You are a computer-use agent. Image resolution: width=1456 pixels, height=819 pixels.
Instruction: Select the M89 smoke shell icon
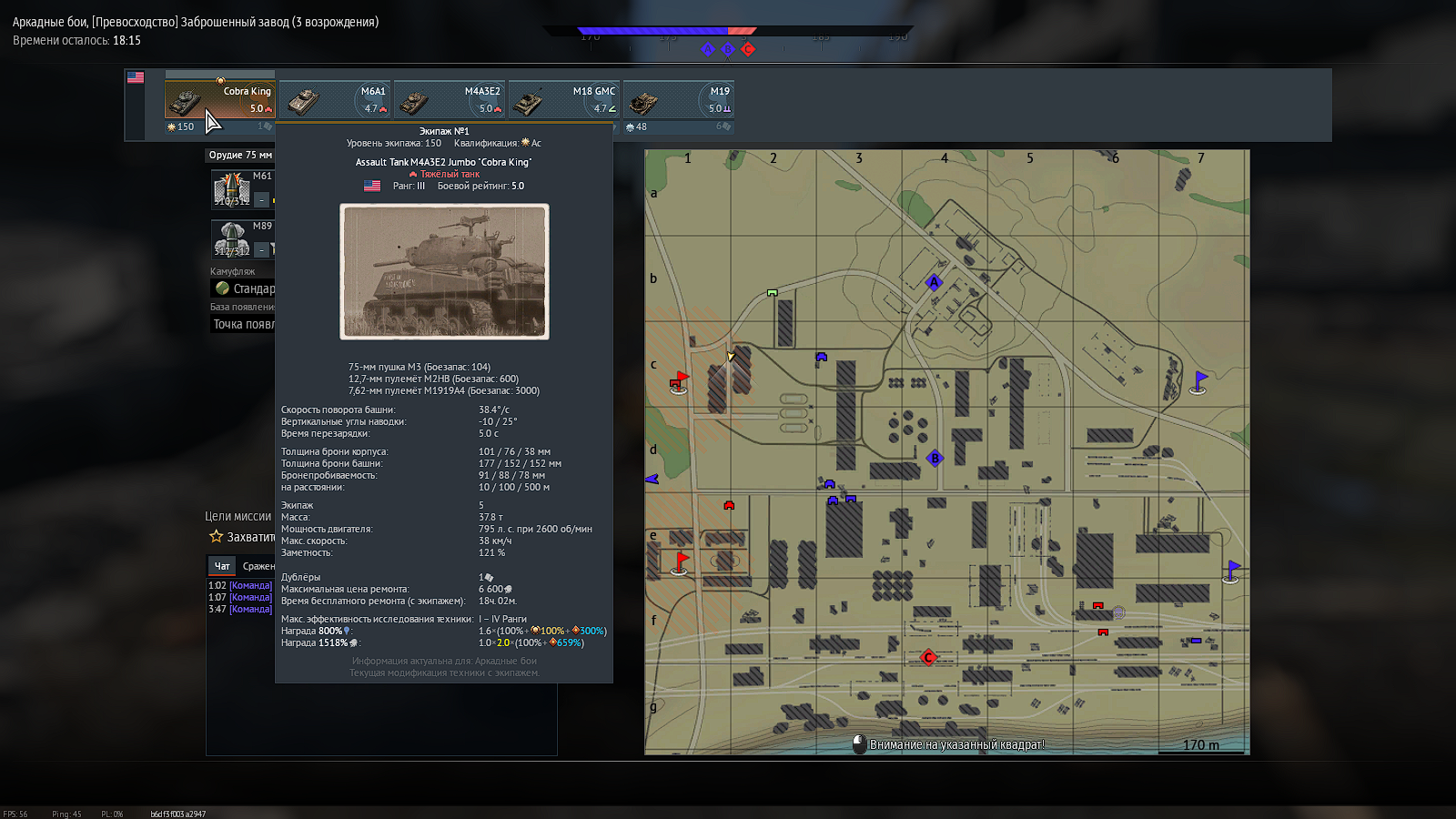coord(231,239)
